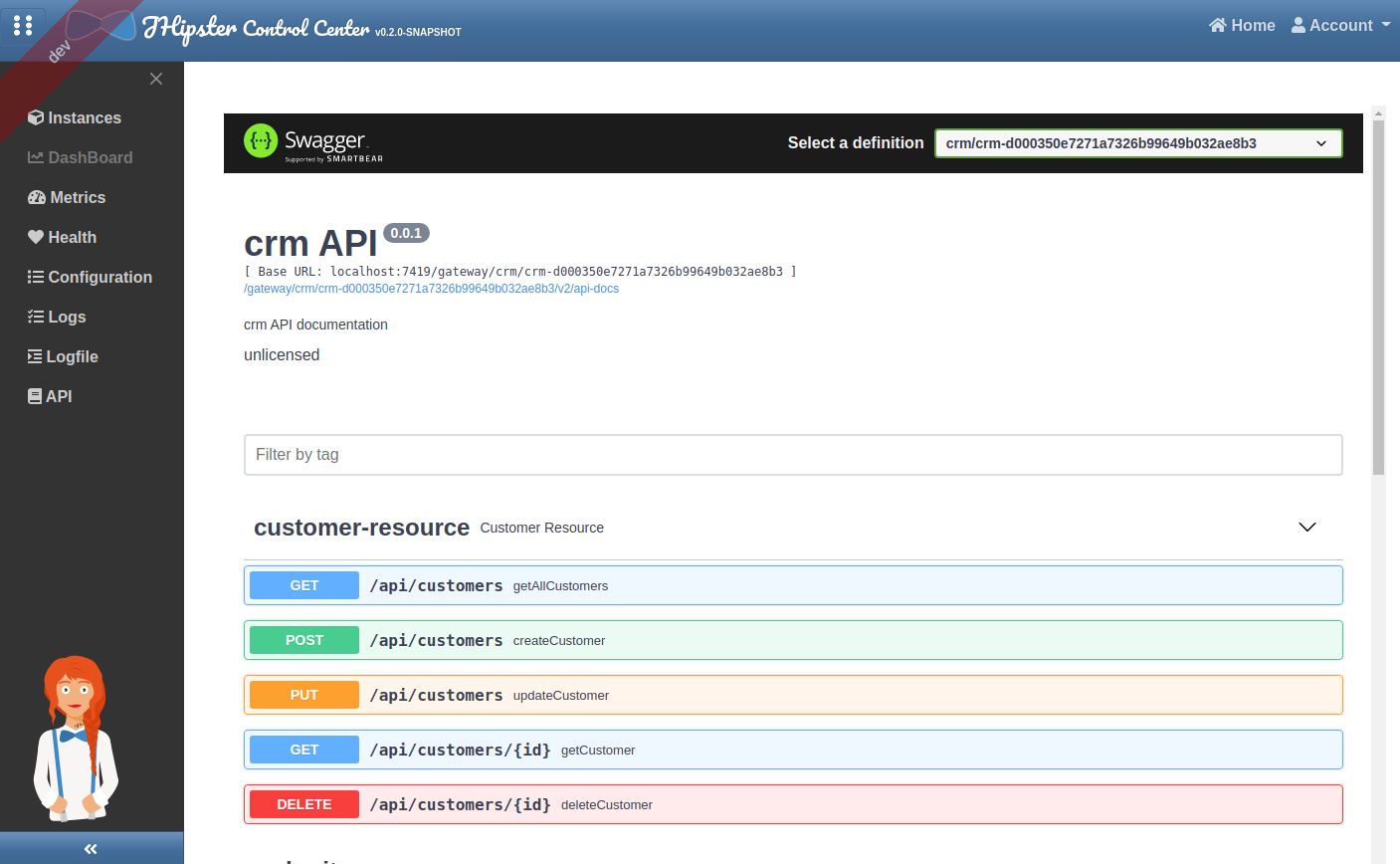This screenshot has height=864, width=1400.
Task: Open the Logs section
Action: pyautogui.click(x=57, y=317)
